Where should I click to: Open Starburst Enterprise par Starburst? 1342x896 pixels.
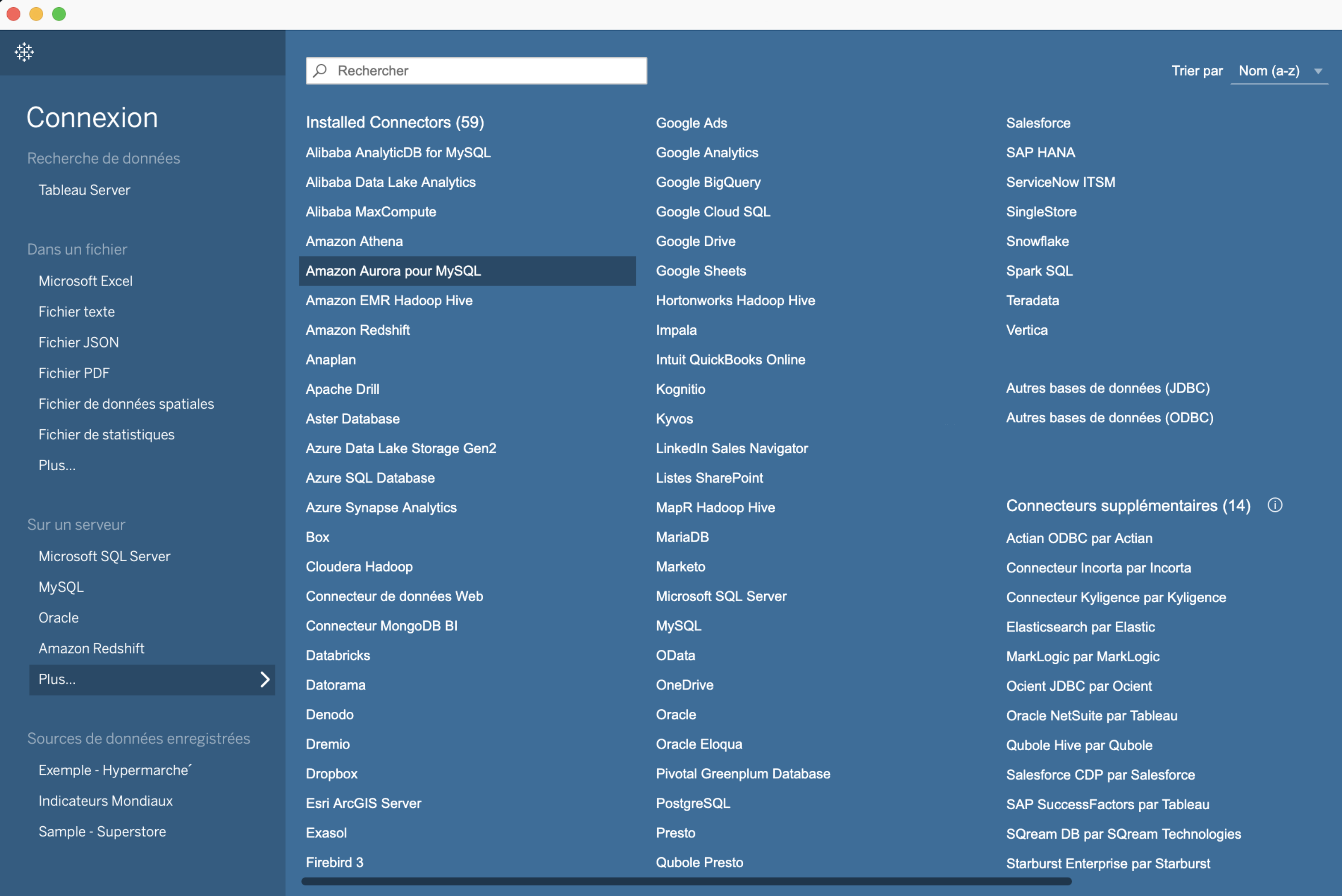pyautogui.click(x=1108, y=864)
